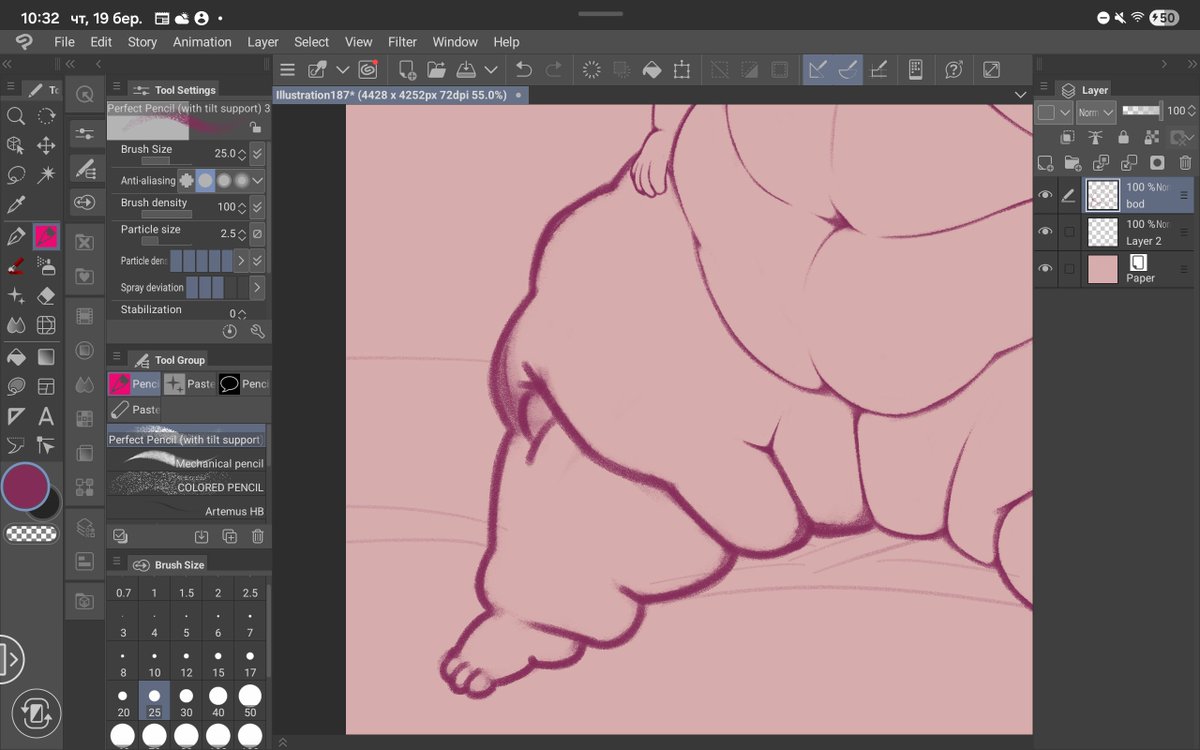Image resolution: width=1200 pixels, height=750 pixels.
Task: Select the Eyedropper tool
Action: coord(16,205)
